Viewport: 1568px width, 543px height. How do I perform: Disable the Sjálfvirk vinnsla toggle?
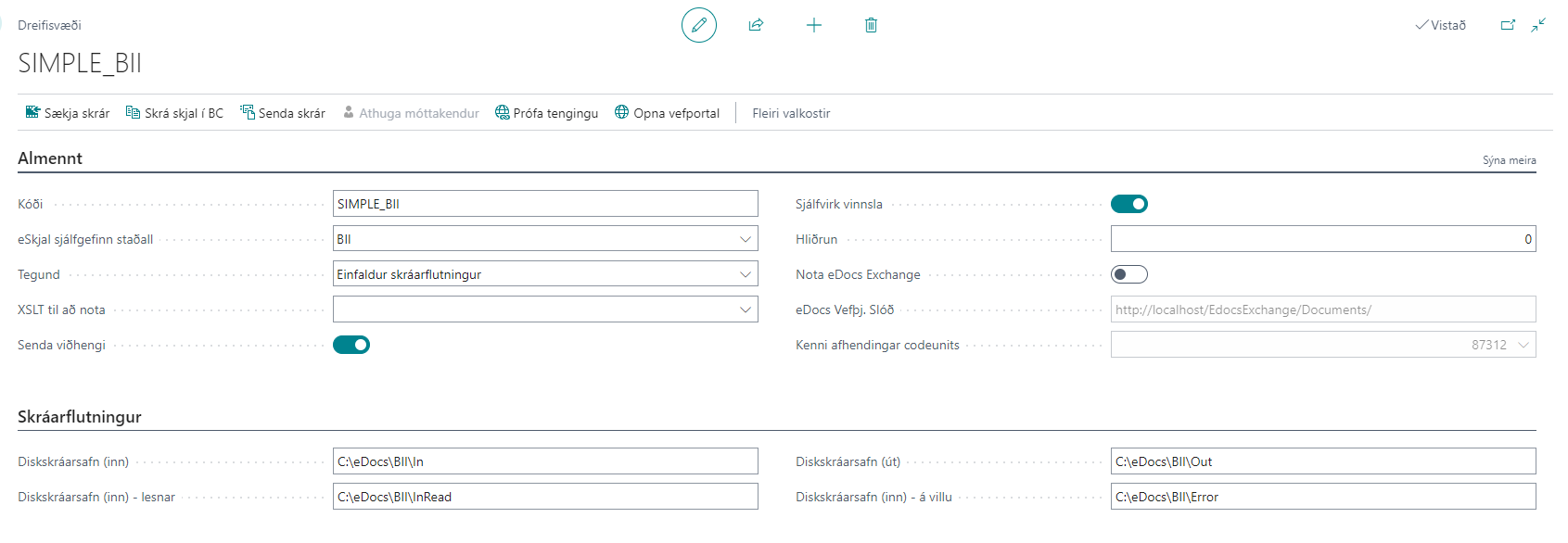click(1128, 204)
